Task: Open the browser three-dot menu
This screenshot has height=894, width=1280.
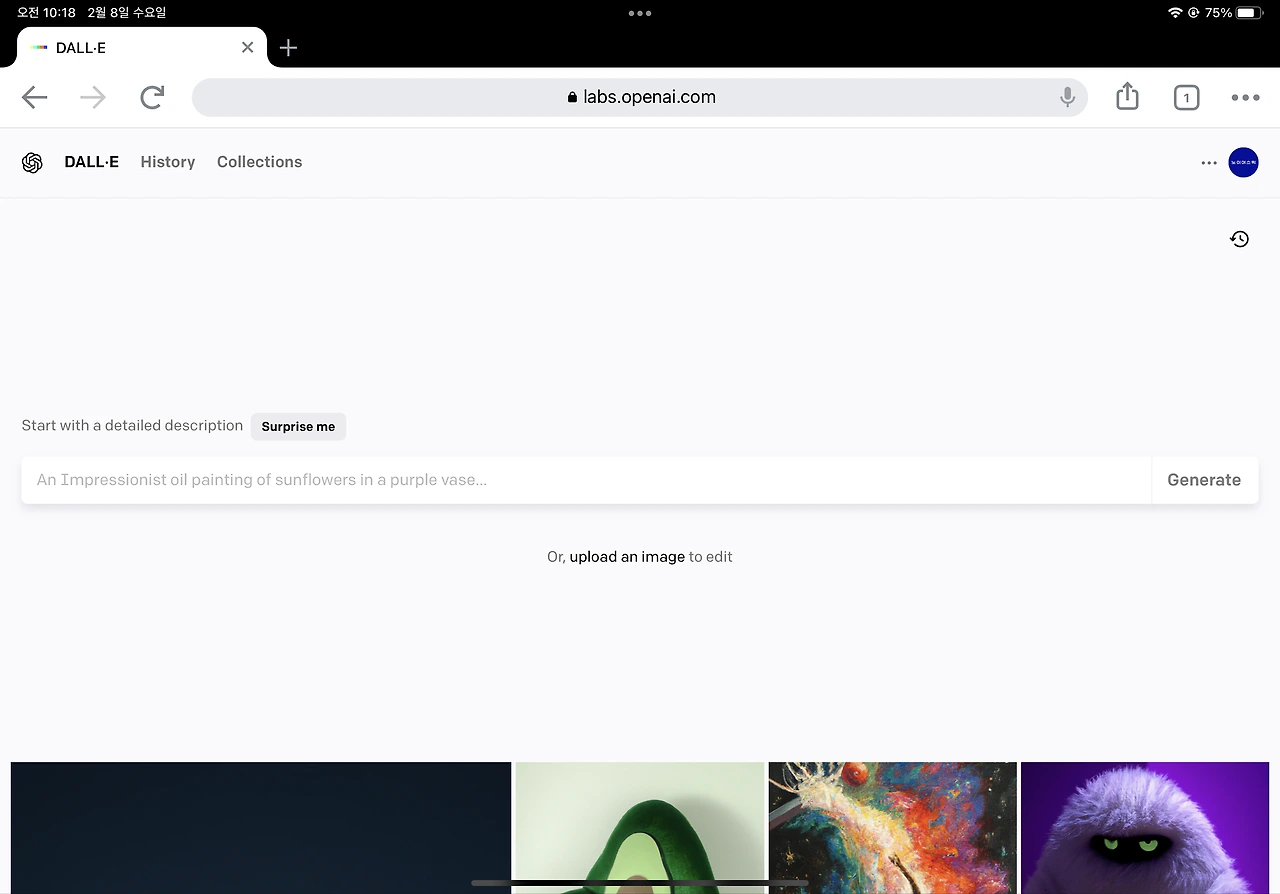Action: pyautogui.click(x=1245, y=97)
